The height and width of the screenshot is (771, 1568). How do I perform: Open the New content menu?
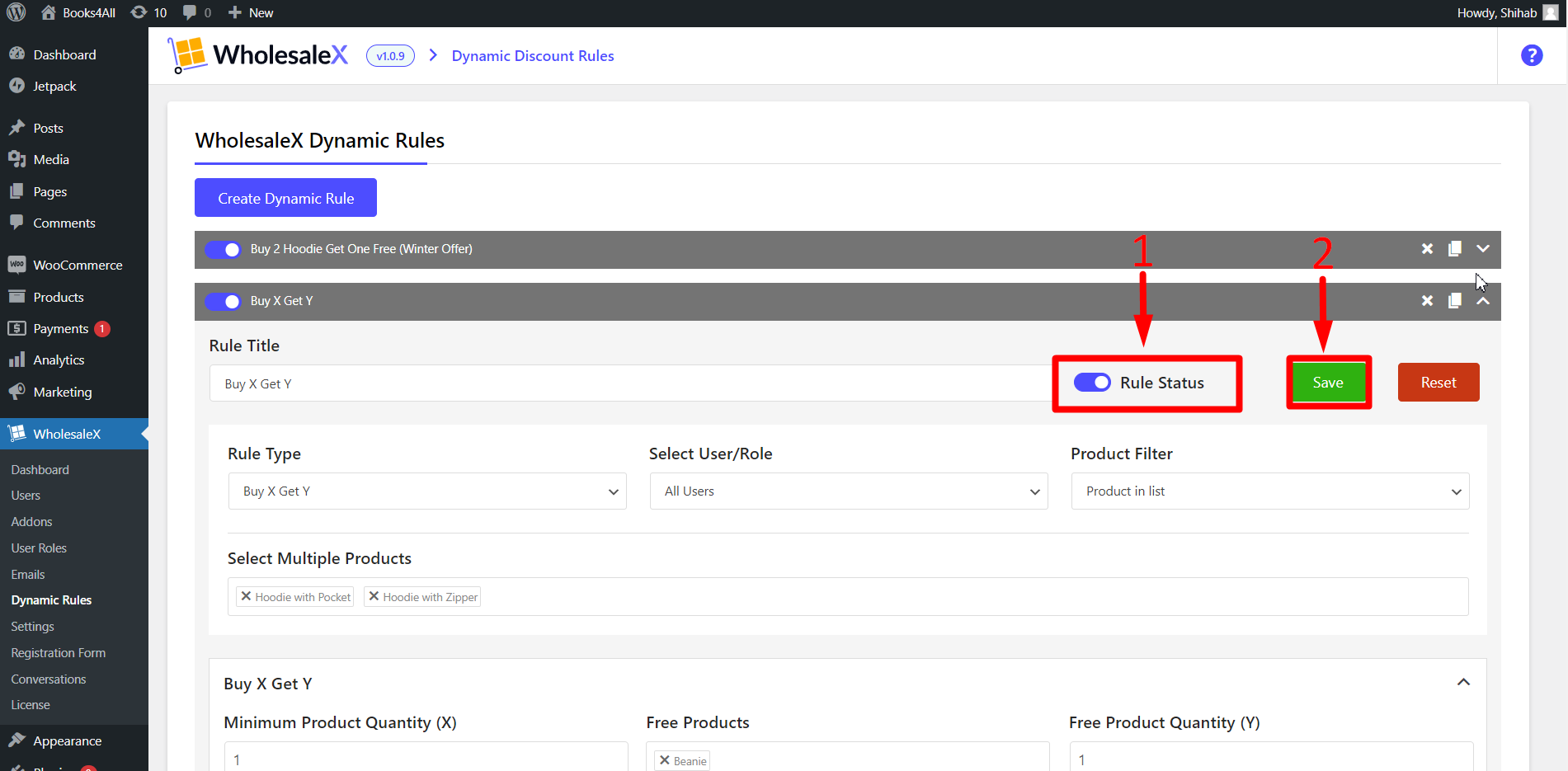coord(251,12)
